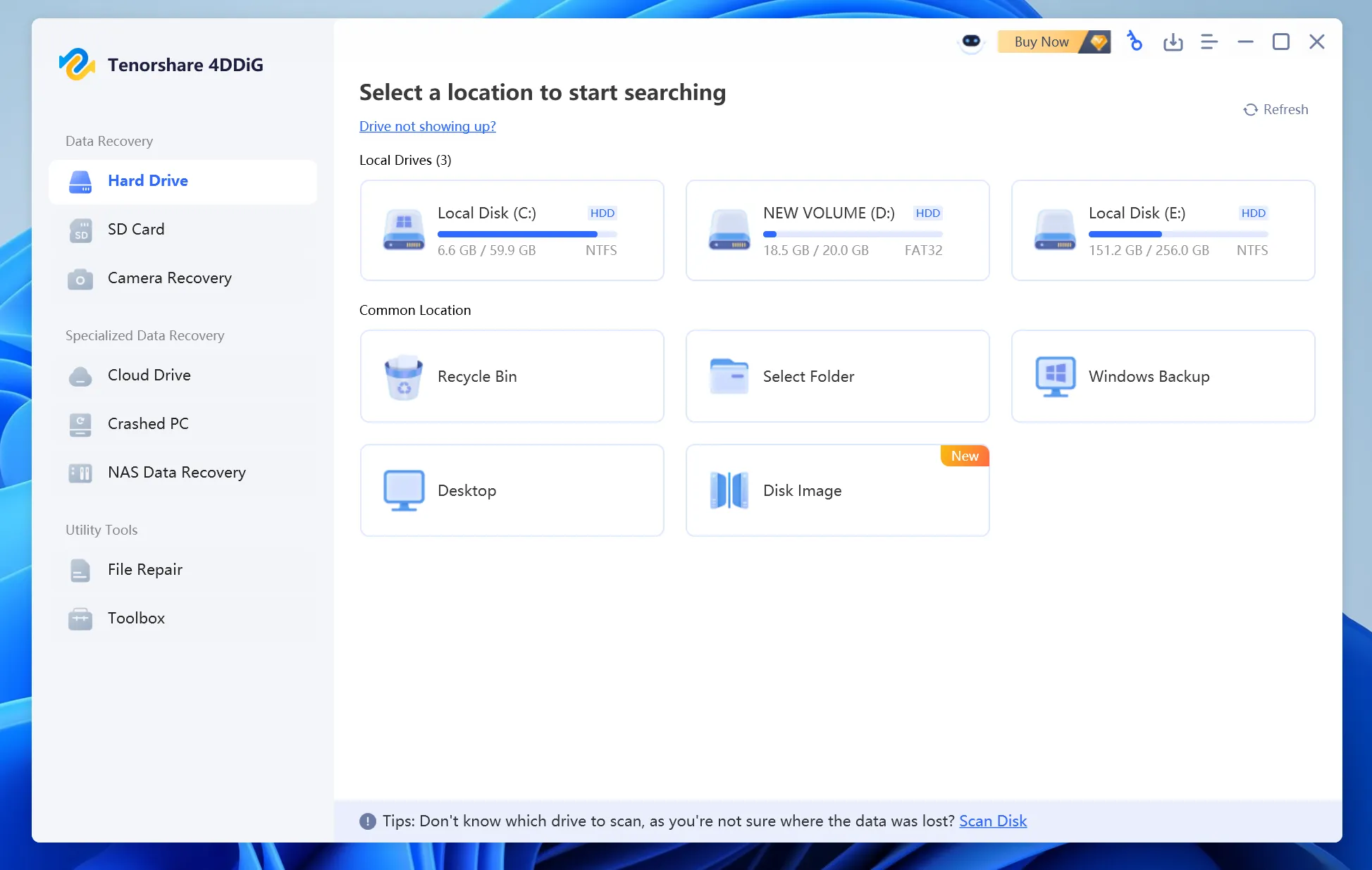Select the NEW VOLUME (D:) drive card
Screen dimensions: 1372x870
click(x=838, y=230)
